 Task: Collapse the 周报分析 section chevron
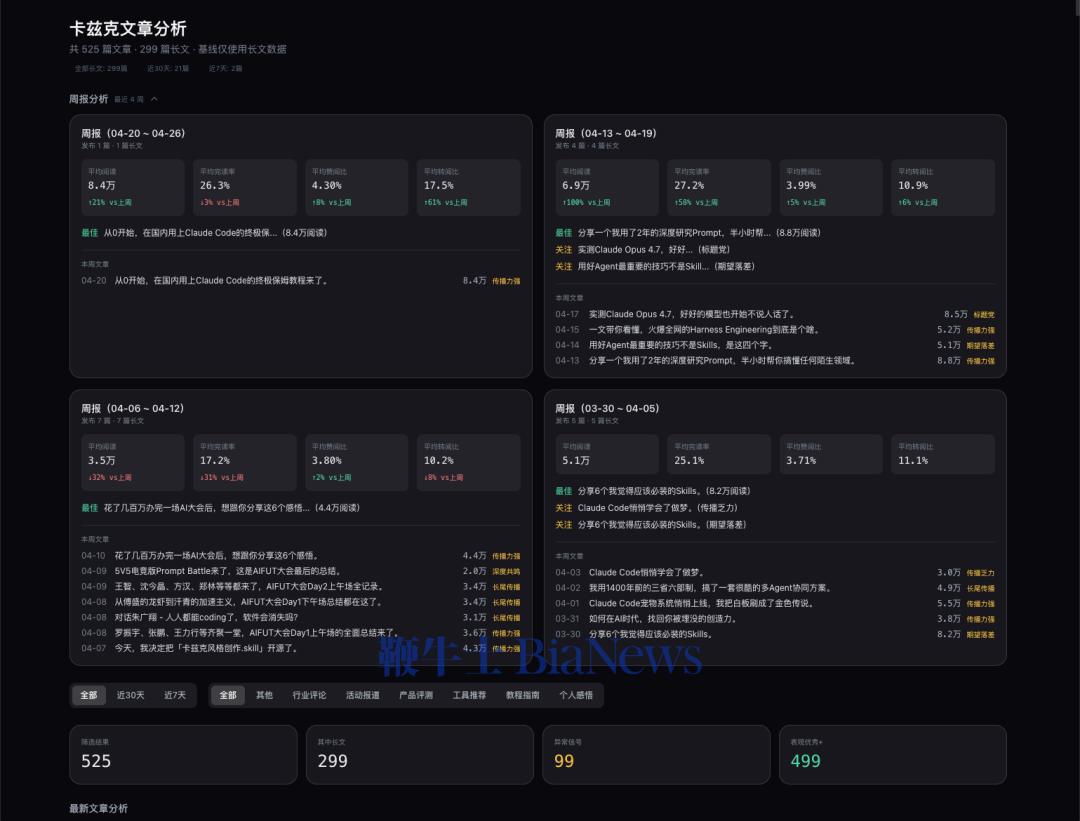155,99
